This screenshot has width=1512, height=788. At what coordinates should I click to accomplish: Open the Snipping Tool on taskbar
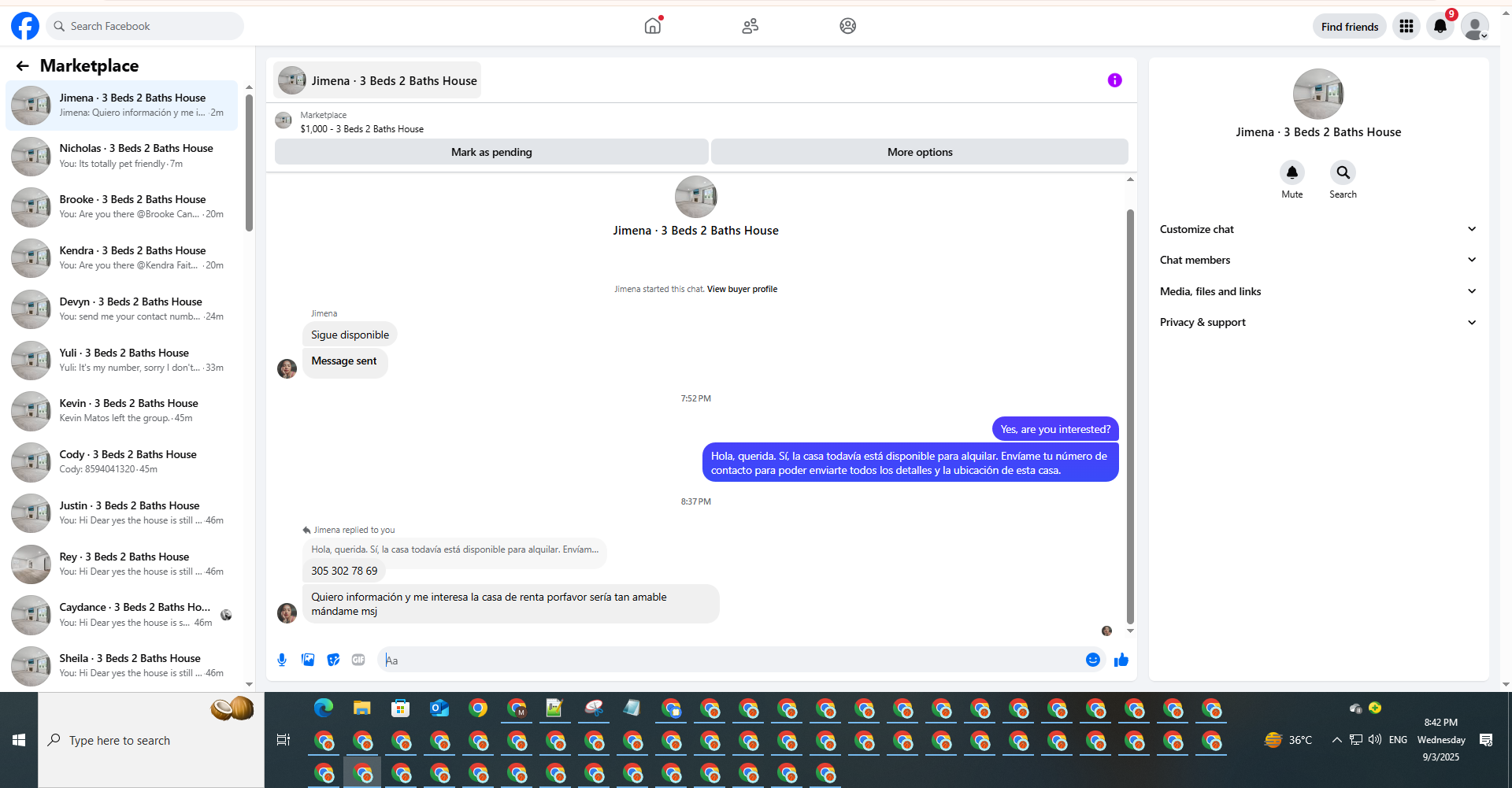[595, 708]
